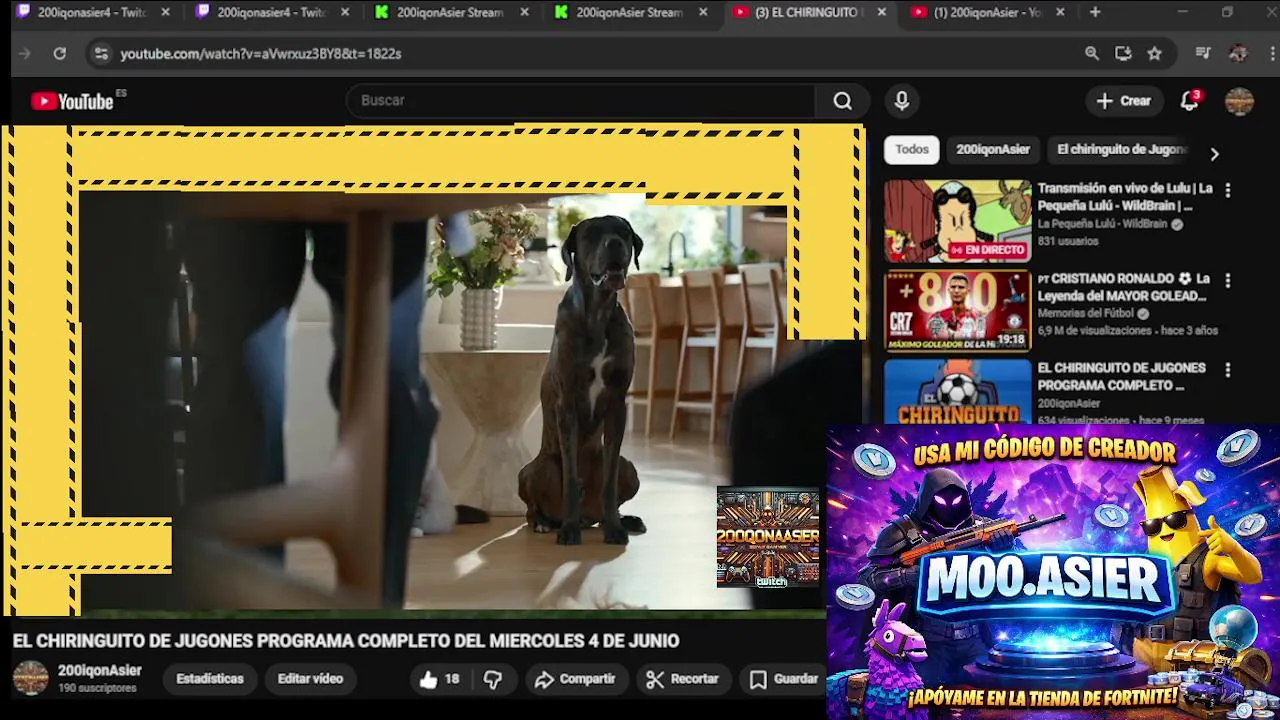The height and width of the screenshot is (720, 1280).
Task: Click the "190 suscriptores" text
Action: (97, 689)
